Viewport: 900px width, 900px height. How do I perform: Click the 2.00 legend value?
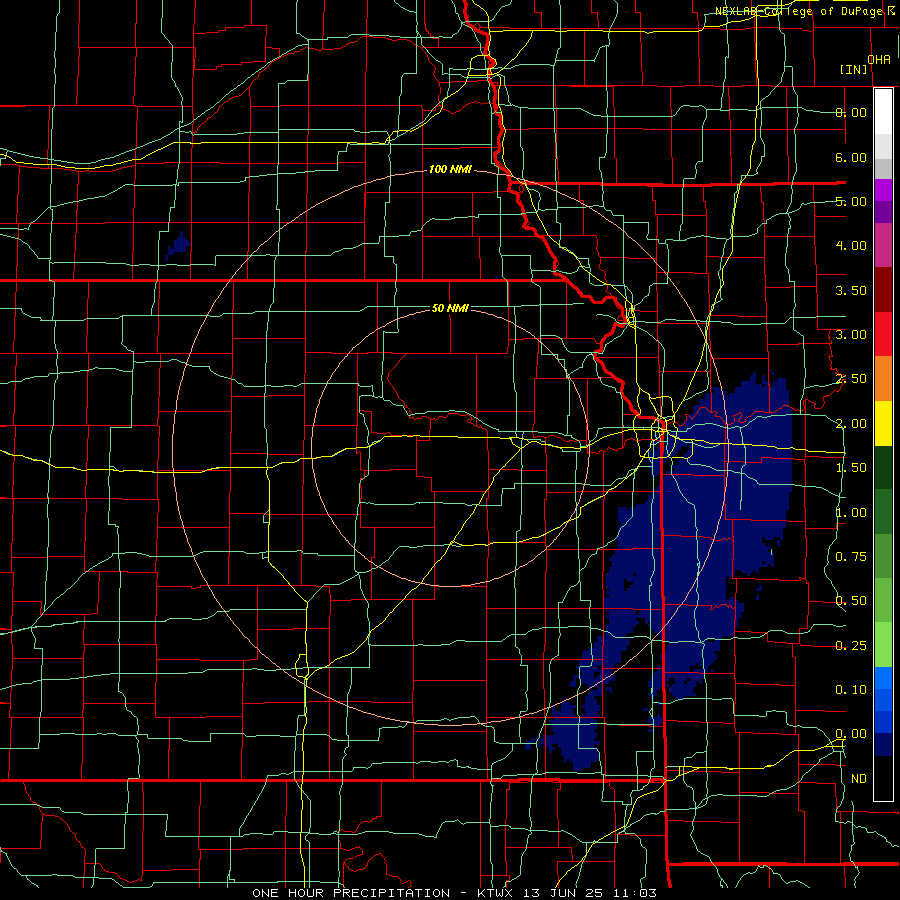tap(851, 424)
